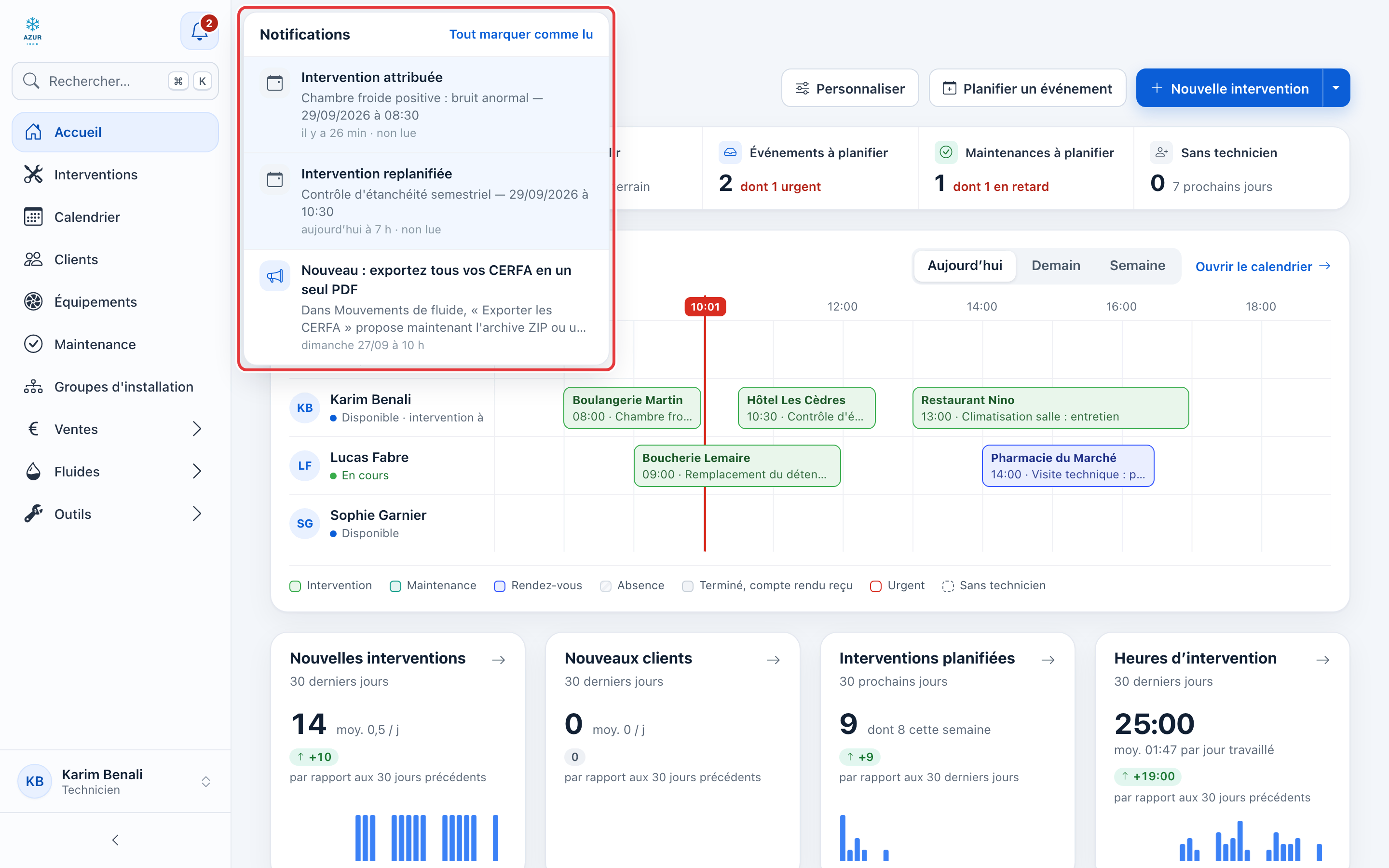Click the Interventions tools icon
The width and height of the screenshot is (1389, 868).
(33, 175)
